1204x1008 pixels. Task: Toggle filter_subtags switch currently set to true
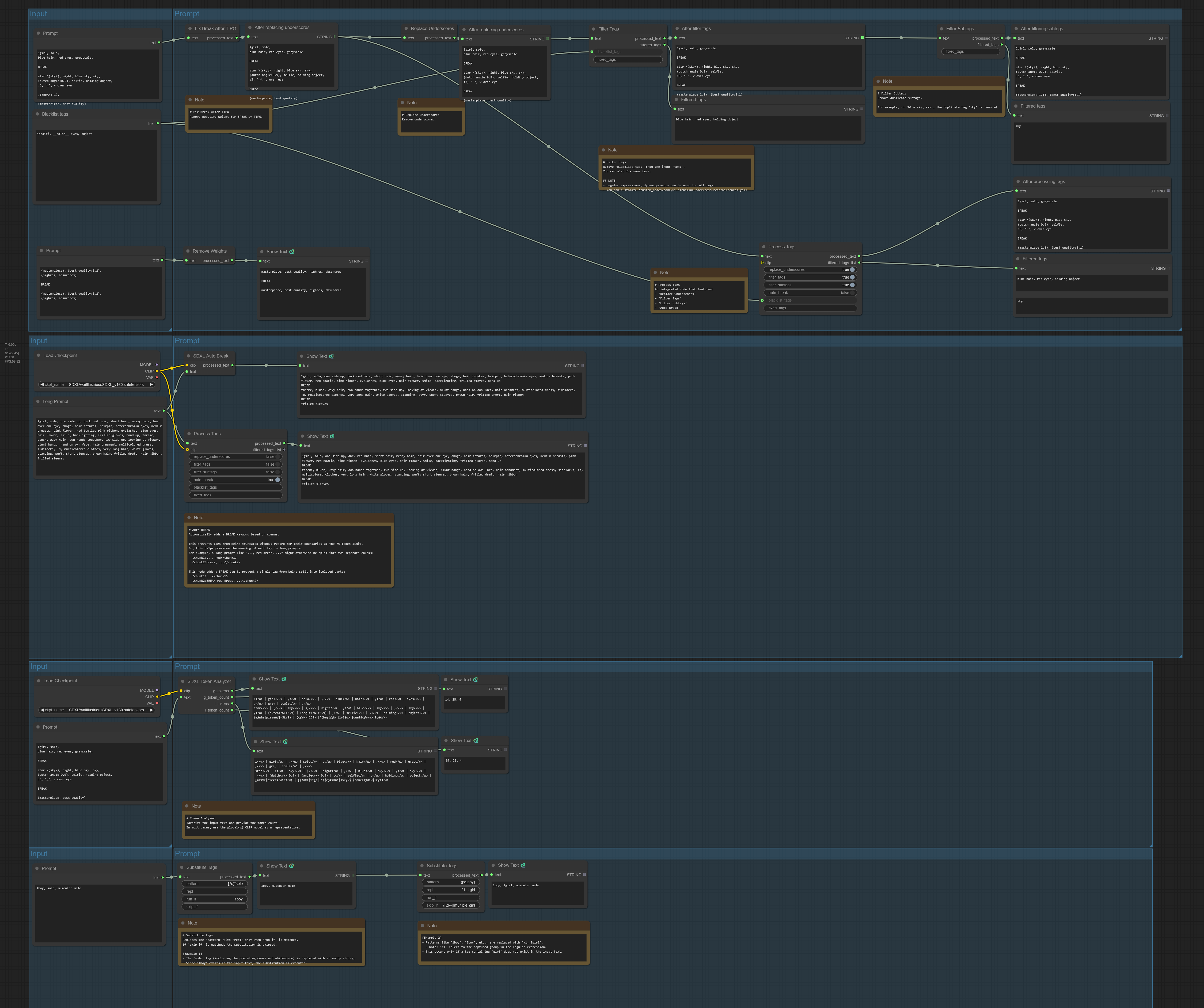tap(852, 285)
